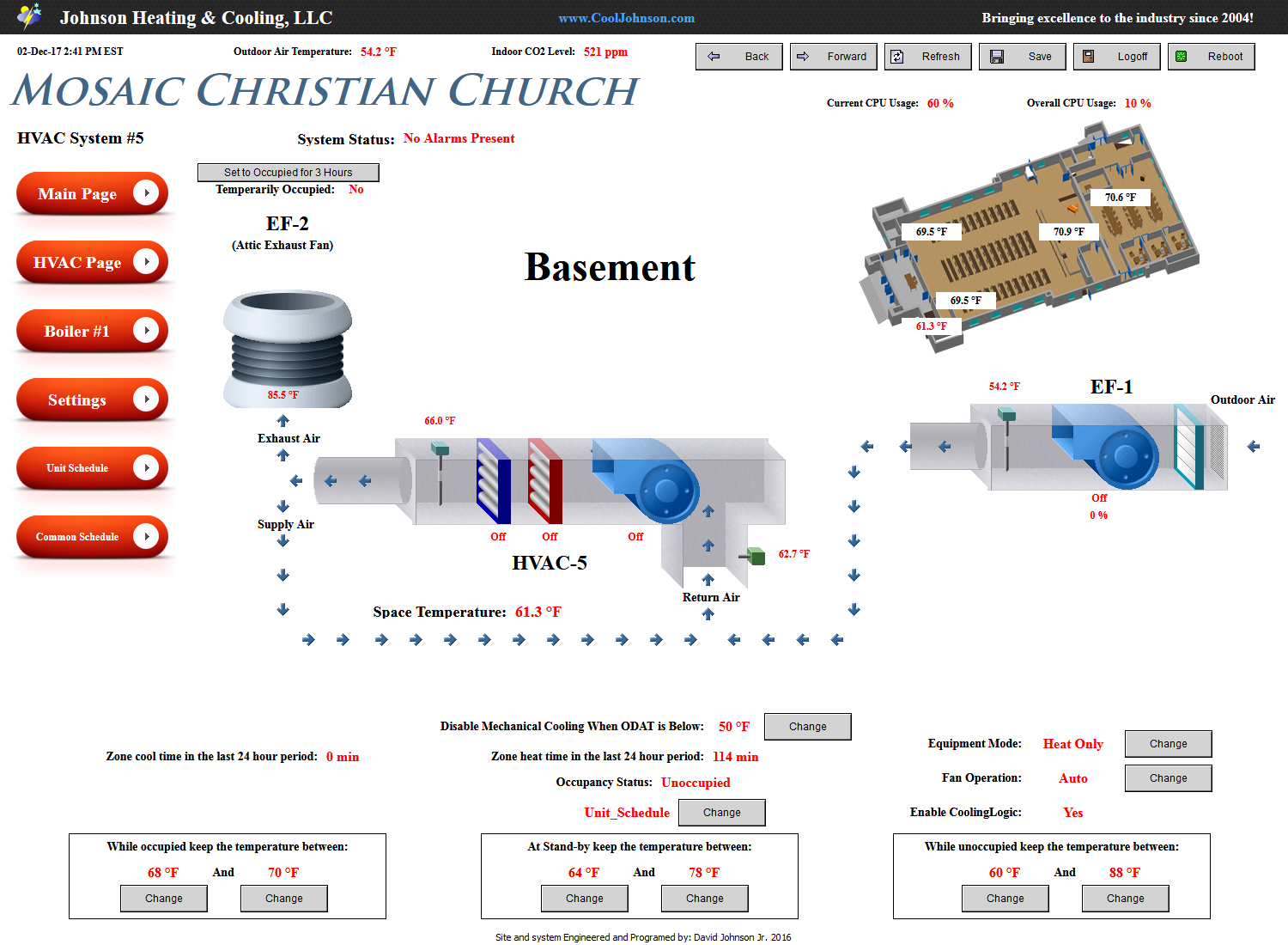This screenshot has height=945, width=1288.
Task: Click the Indoor CO2 Level 521 ppm value
Action: (x=605, y=52)
